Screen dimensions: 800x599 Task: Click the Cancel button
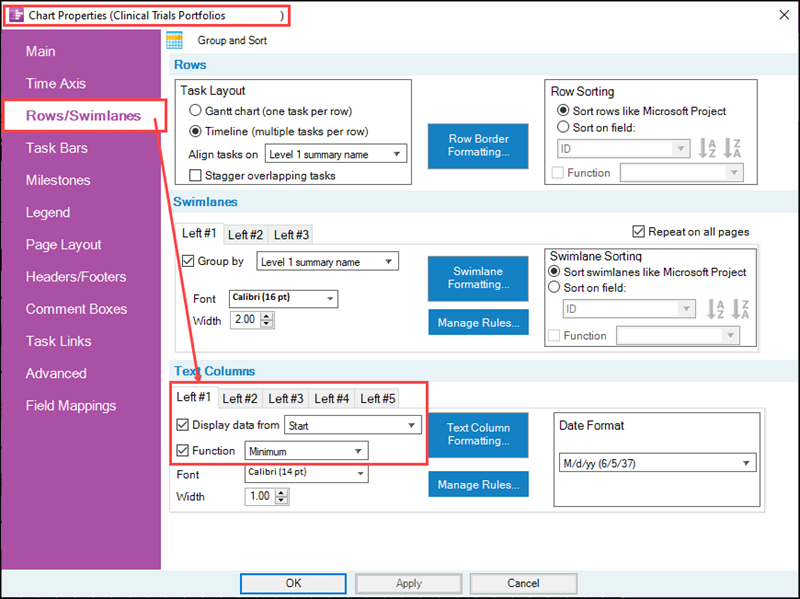coord(523,583)
